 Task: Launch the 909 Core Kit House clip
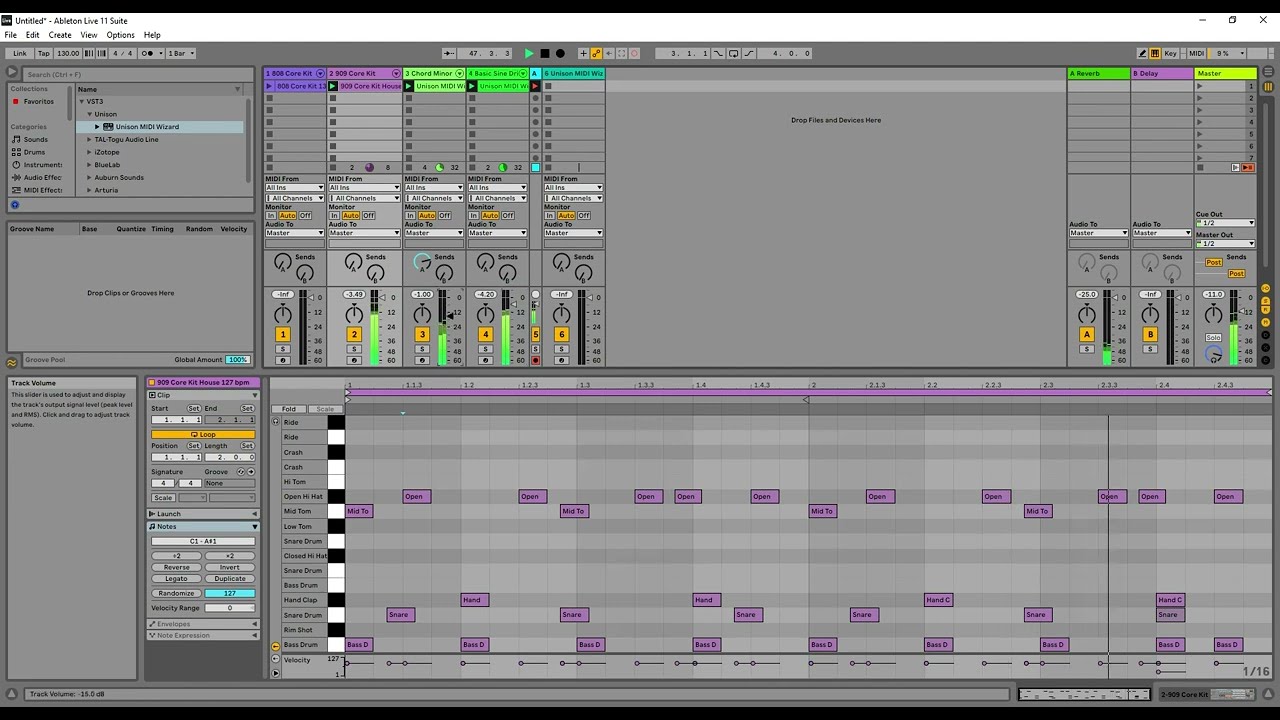(x=334, y=86)
